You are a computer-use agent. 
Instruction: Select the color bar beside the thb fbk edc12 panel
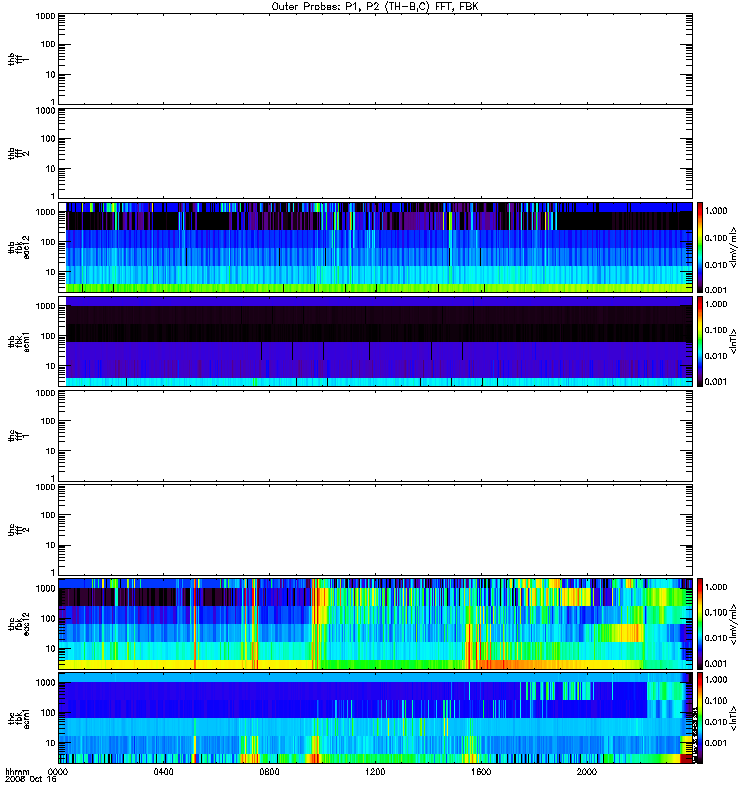(x=700, y=247)
